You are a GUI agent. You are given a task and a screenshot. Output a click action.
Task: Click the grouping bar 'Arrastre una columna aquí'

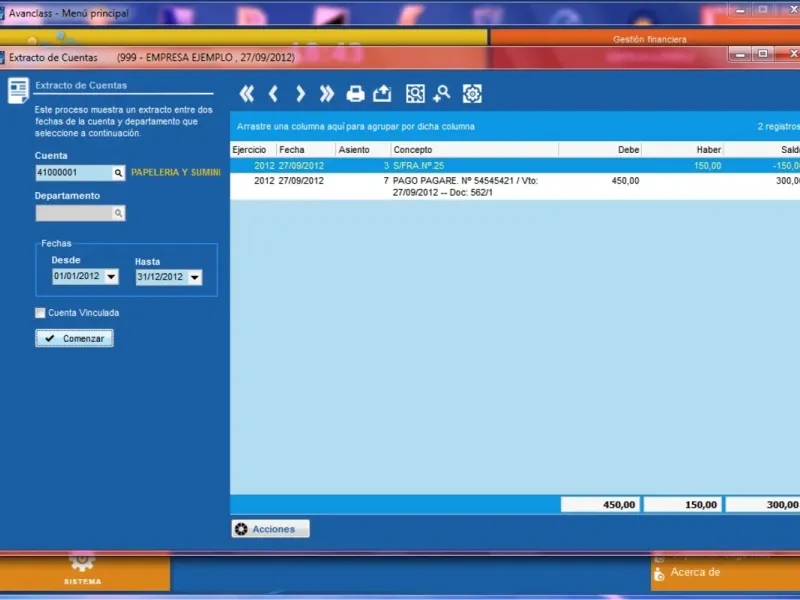click(515, 126)
